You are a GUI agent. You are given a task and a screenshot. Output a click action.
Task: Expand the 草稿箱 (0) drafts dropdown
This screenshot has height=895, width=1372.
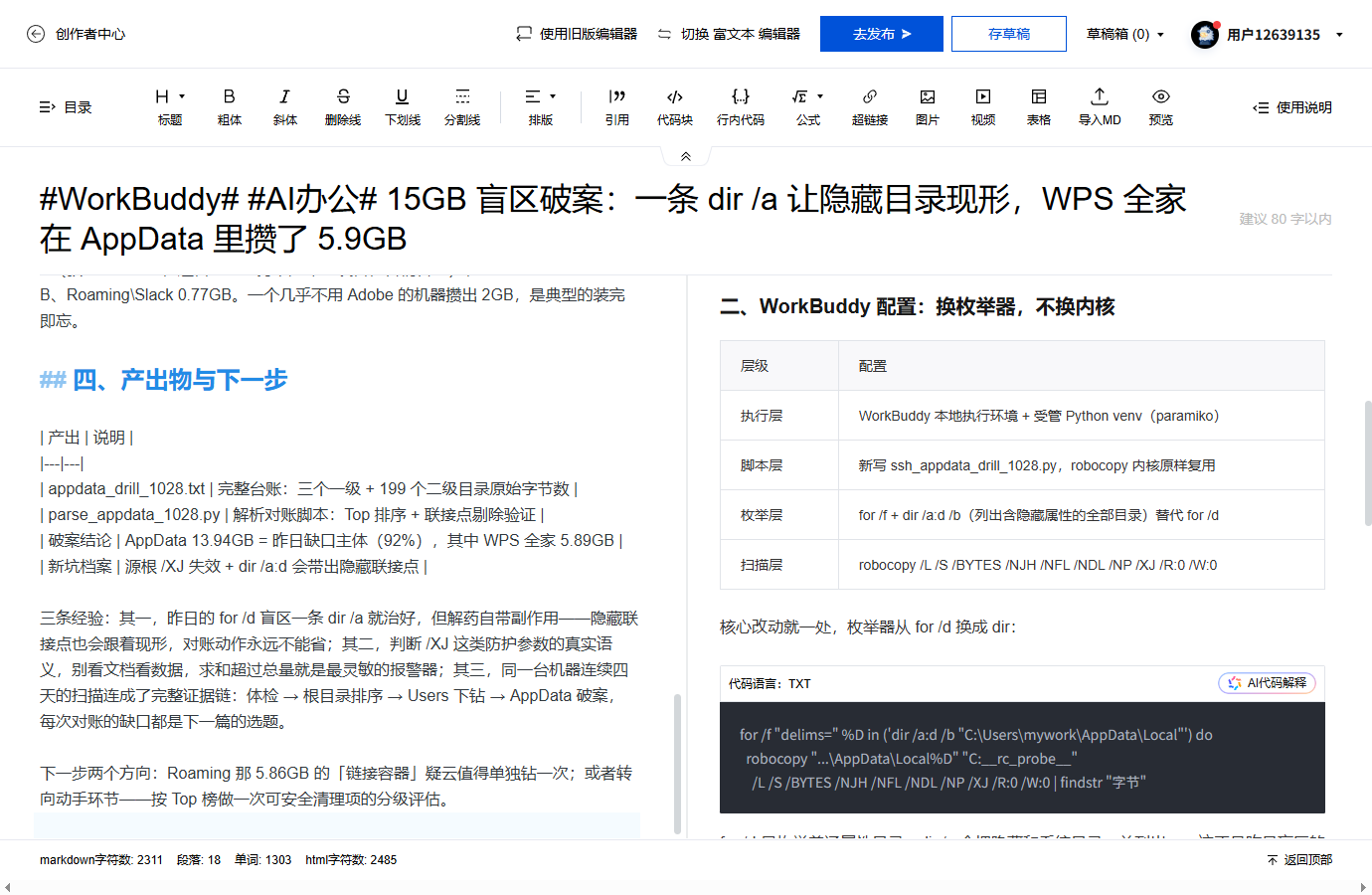pos(1125,34)
